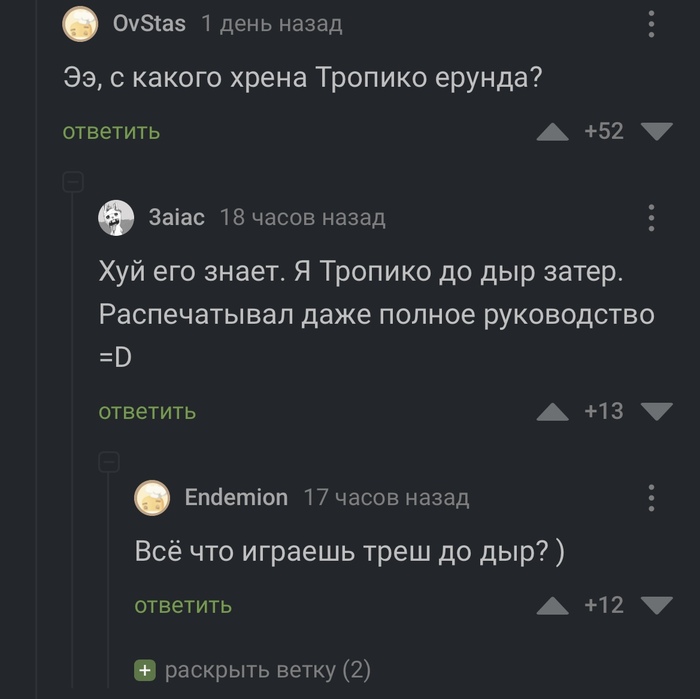
Task: Open OvStas's avatar profile picture
Action: (81, 24)
